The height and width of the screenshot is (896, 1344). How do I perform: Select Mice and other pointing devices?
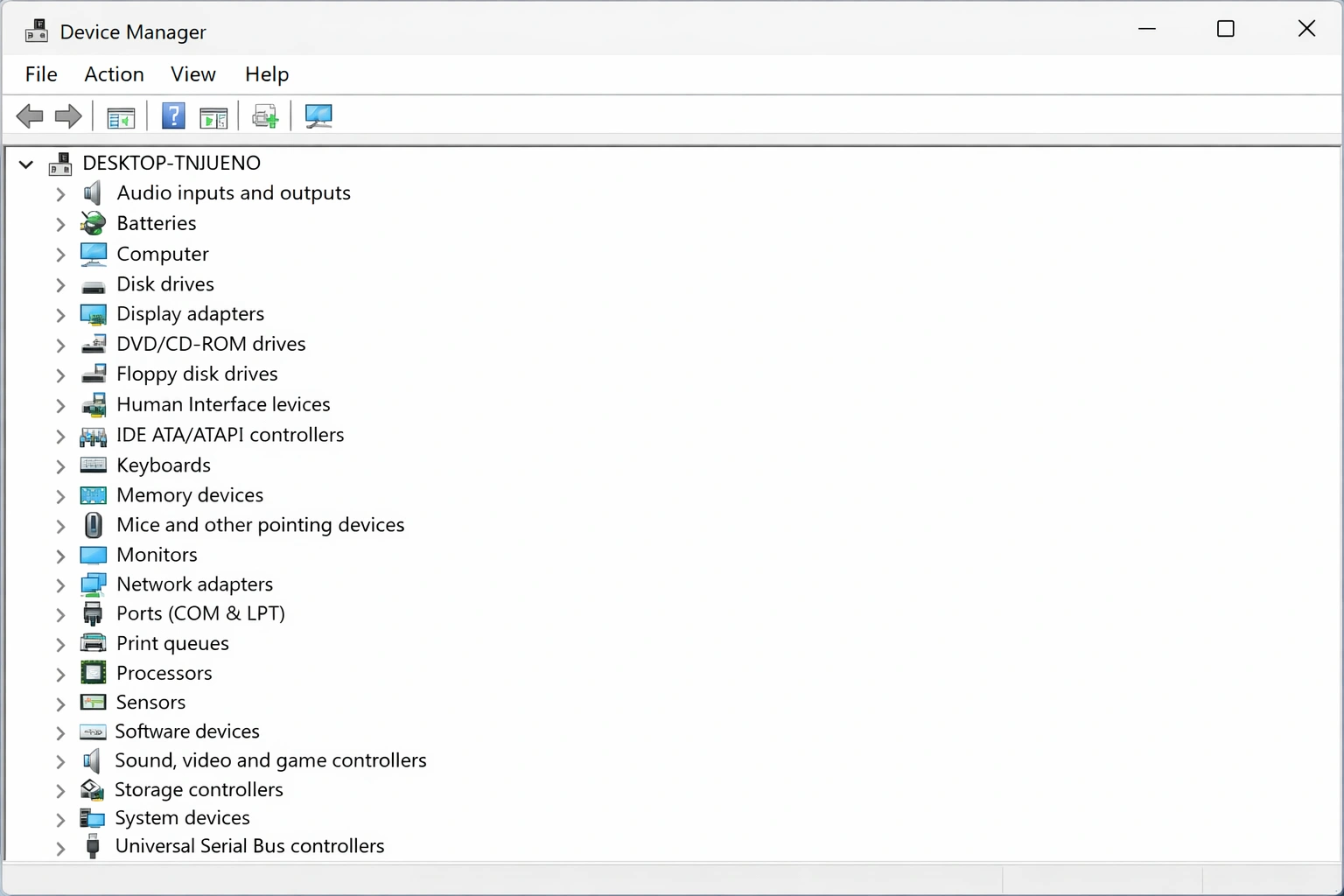pos(260,525)
